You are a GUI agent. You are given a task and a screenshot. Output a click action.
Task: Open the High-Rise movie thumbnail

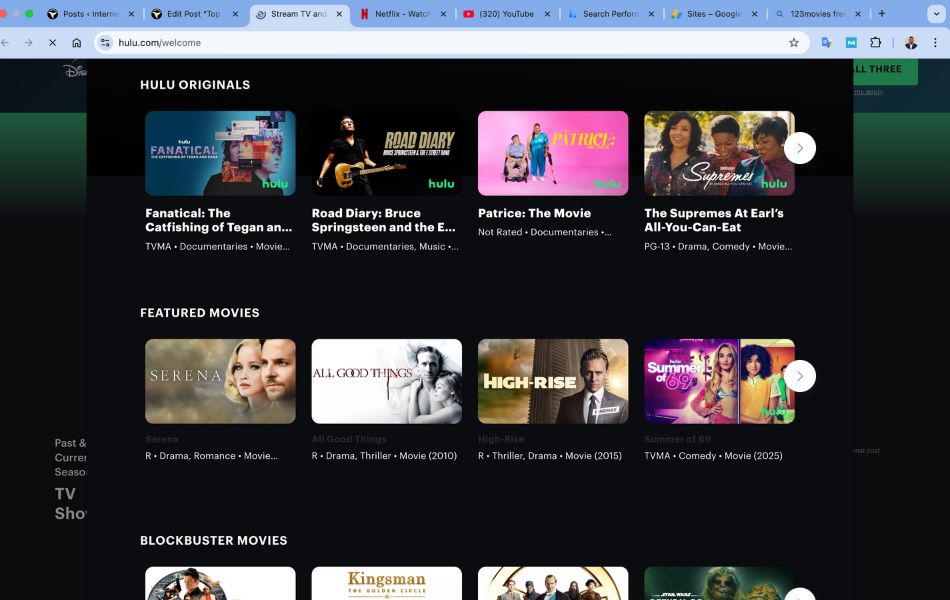pos(553,381)
